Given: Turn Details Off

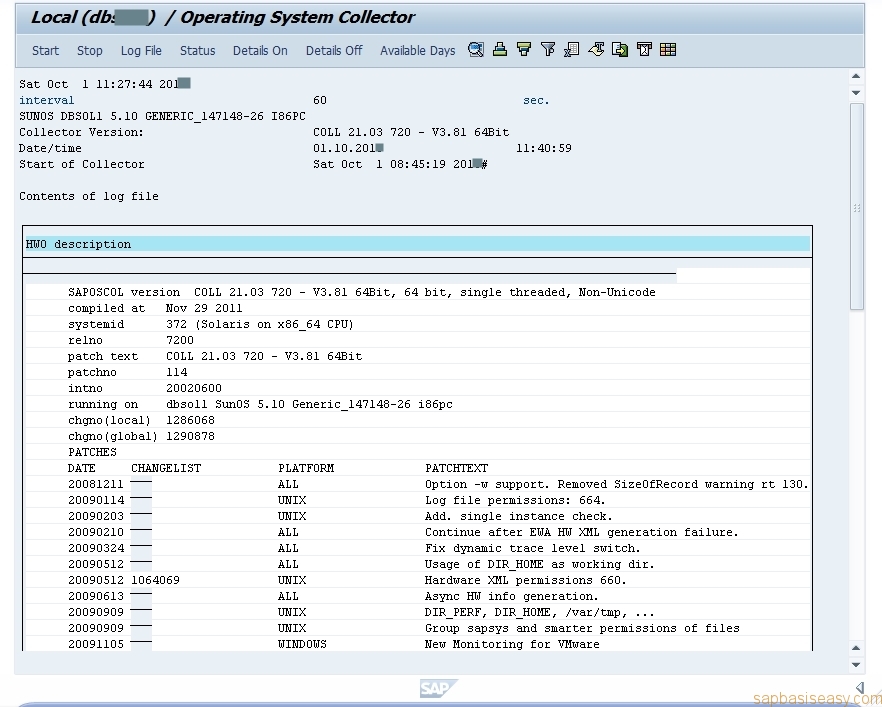Looking at the screenshot, I should (334, 51).
